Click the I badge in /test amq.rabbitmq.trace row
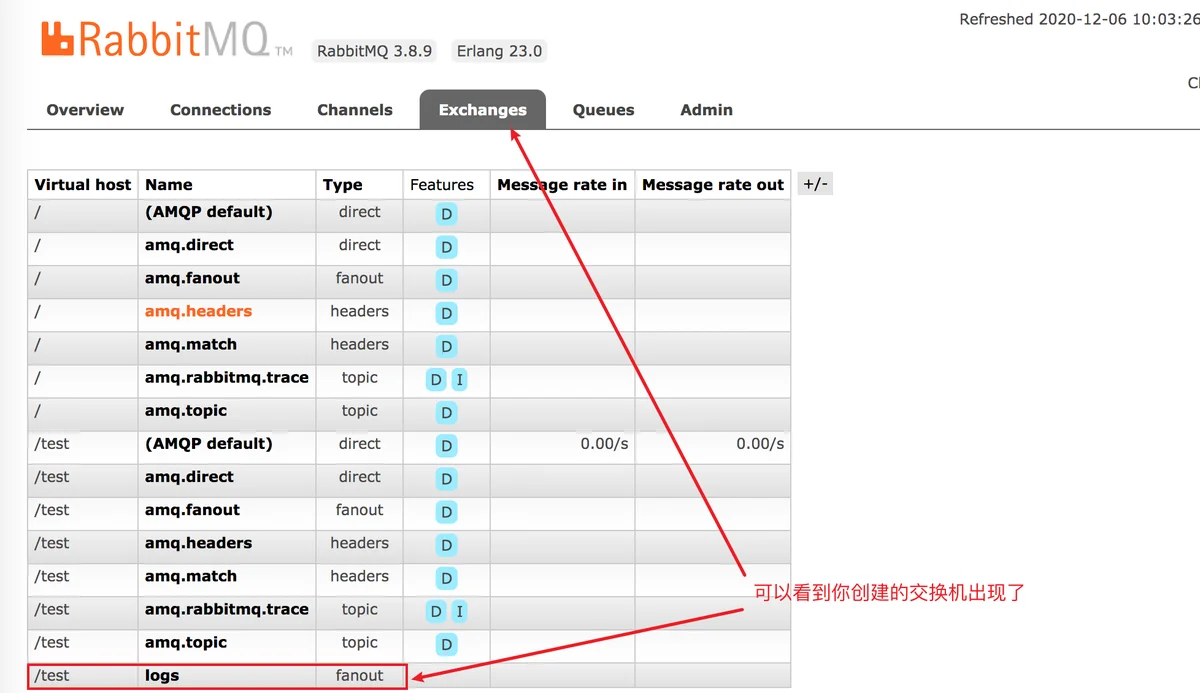The height and width of the screenshot is (693, 1200). (x=459, y=611)
